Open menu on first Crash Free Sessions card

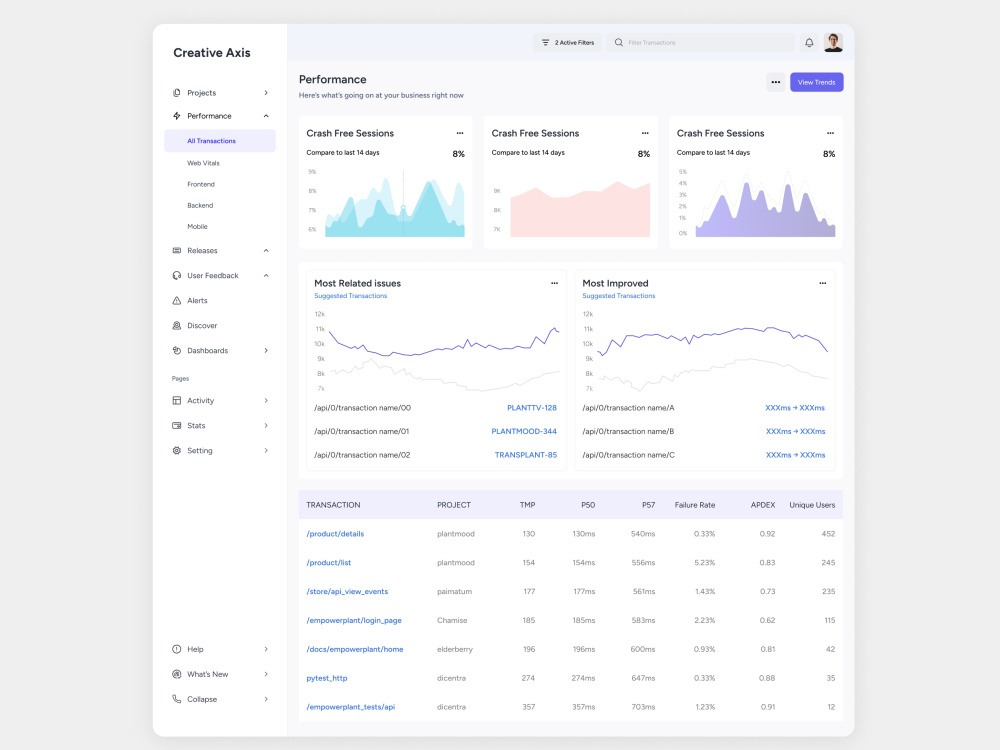click(x=460, y=133)
